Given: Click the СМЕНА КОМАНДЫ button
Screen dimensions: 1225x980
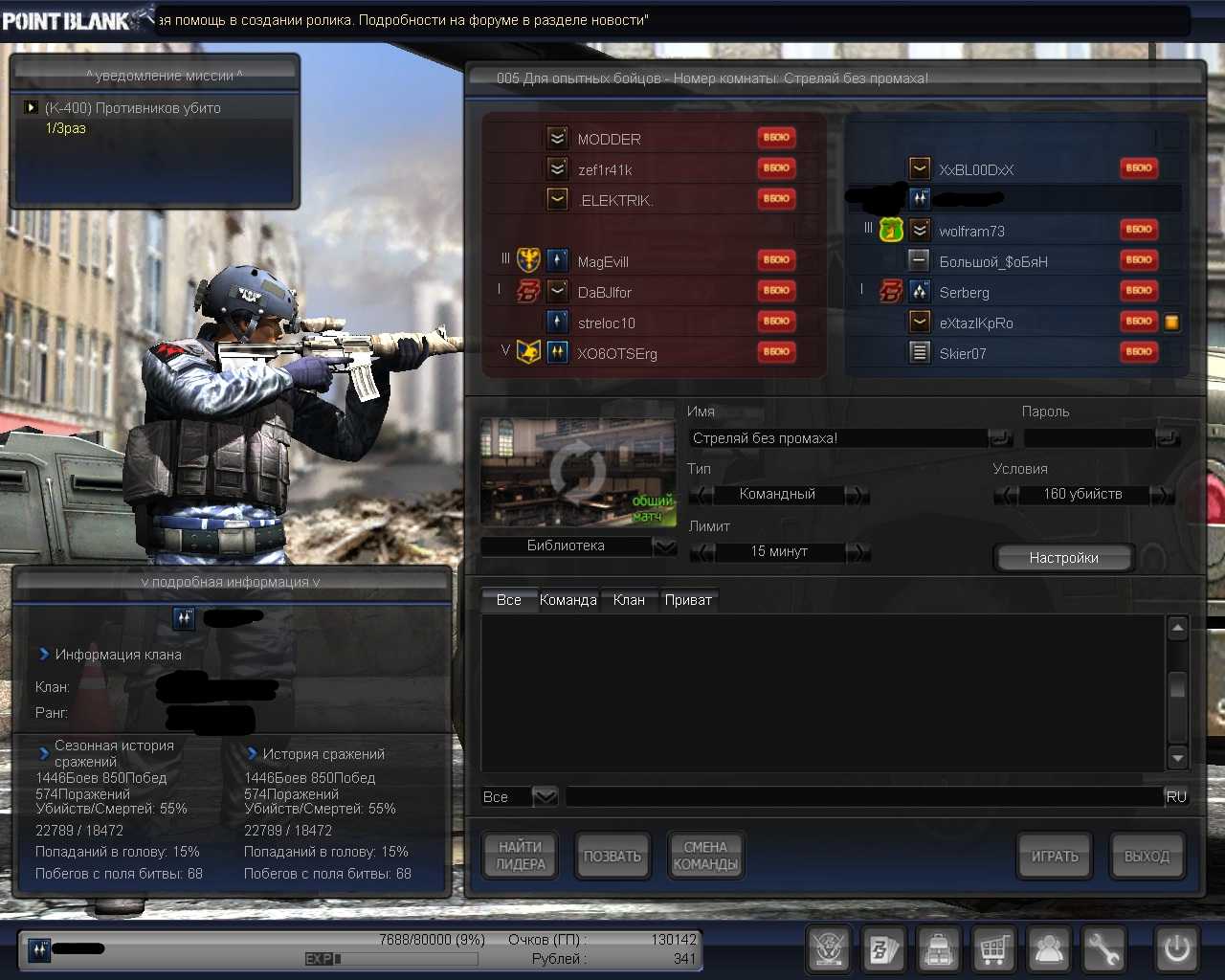Looking at the screenshot, I should tap(705, 856).
